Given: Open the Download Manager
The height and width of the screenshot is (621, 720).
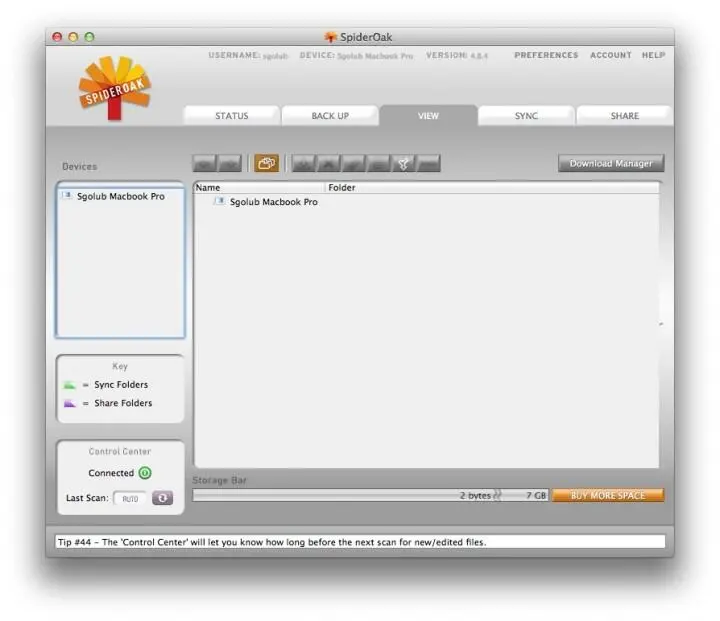Looking at the screenshot, I should [610, 163].
